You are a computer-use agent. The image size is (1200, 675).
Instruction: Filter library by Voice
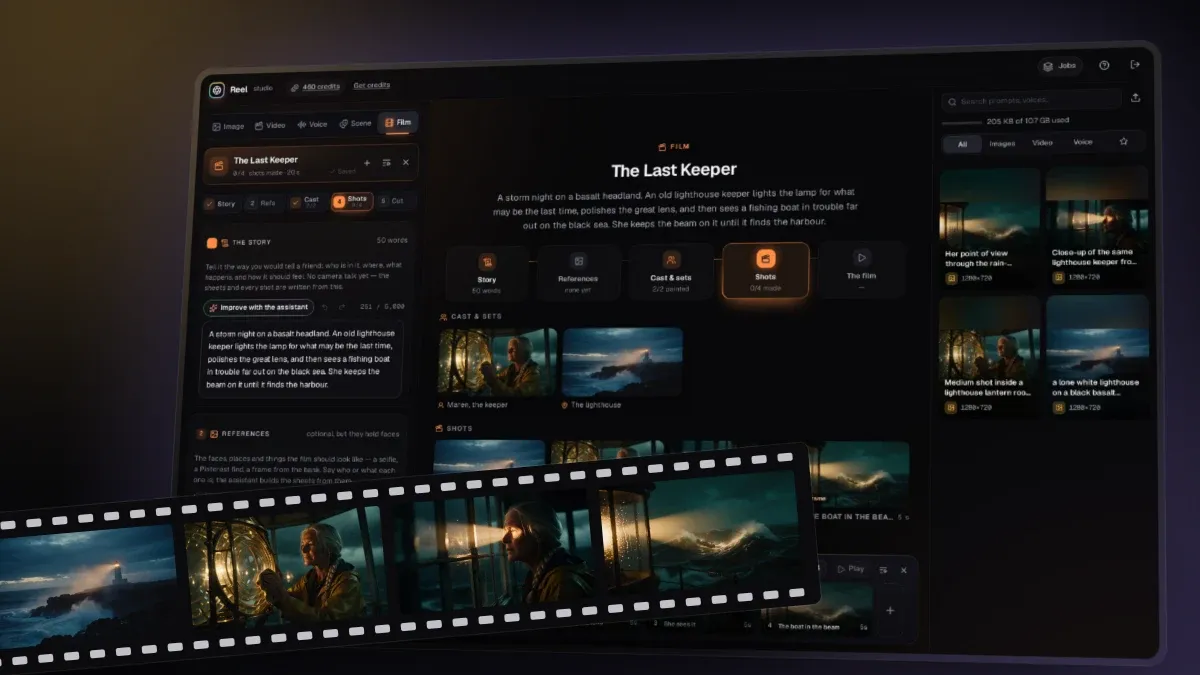(x=1083, y=142)
